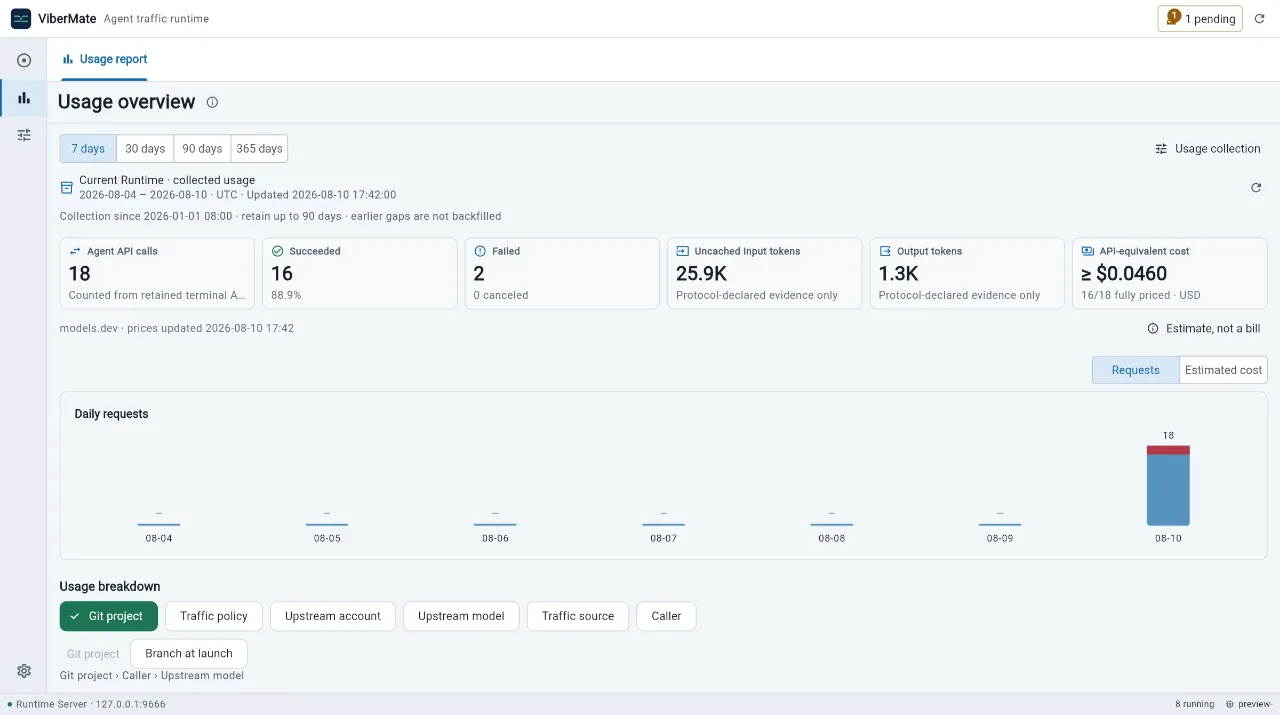This screenshot has height=715, width=1280.
Task: Click the 08-10 daily requests bar
Action: (x=1168, y=485)
